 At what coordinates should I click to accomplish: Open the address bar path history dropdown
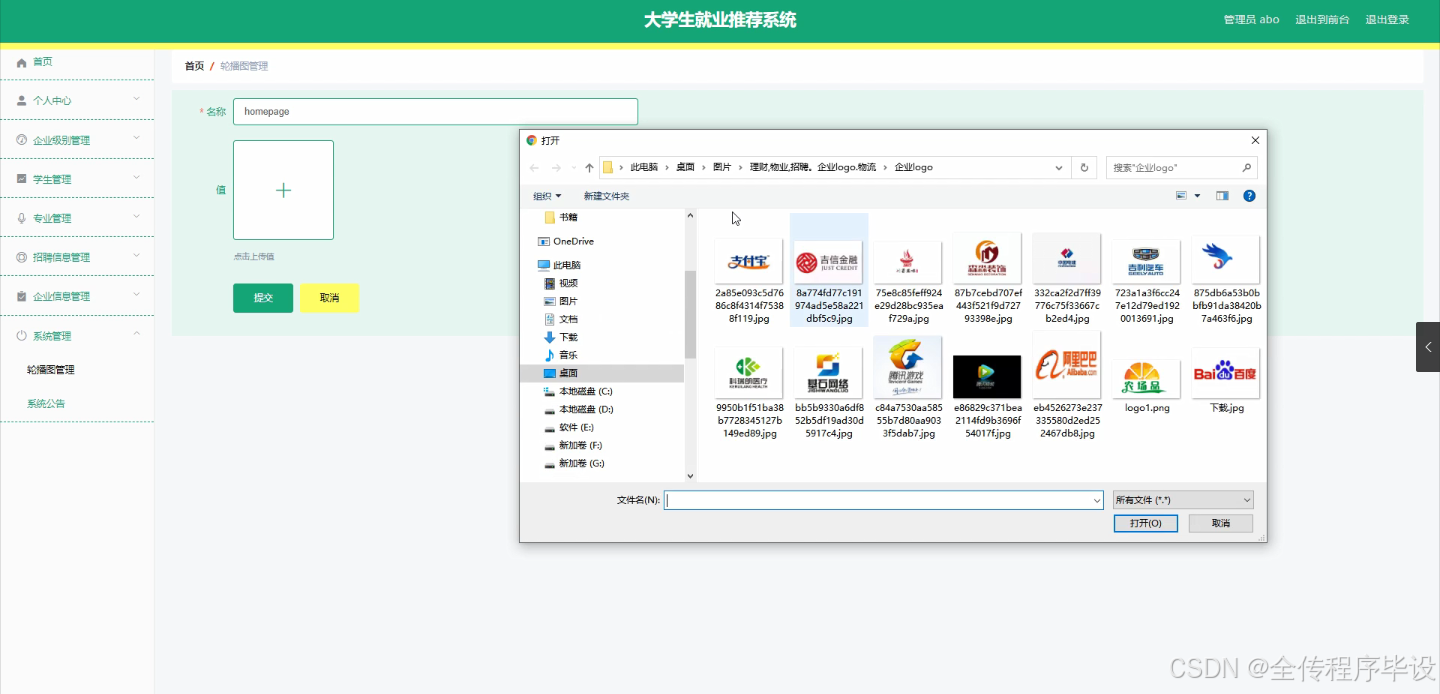[x=1059, y=168]
